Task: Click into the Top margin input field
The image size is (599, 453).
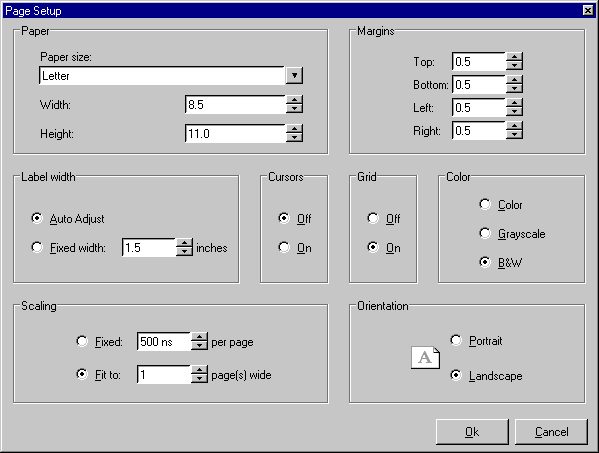Action: (x=479, y=61)
